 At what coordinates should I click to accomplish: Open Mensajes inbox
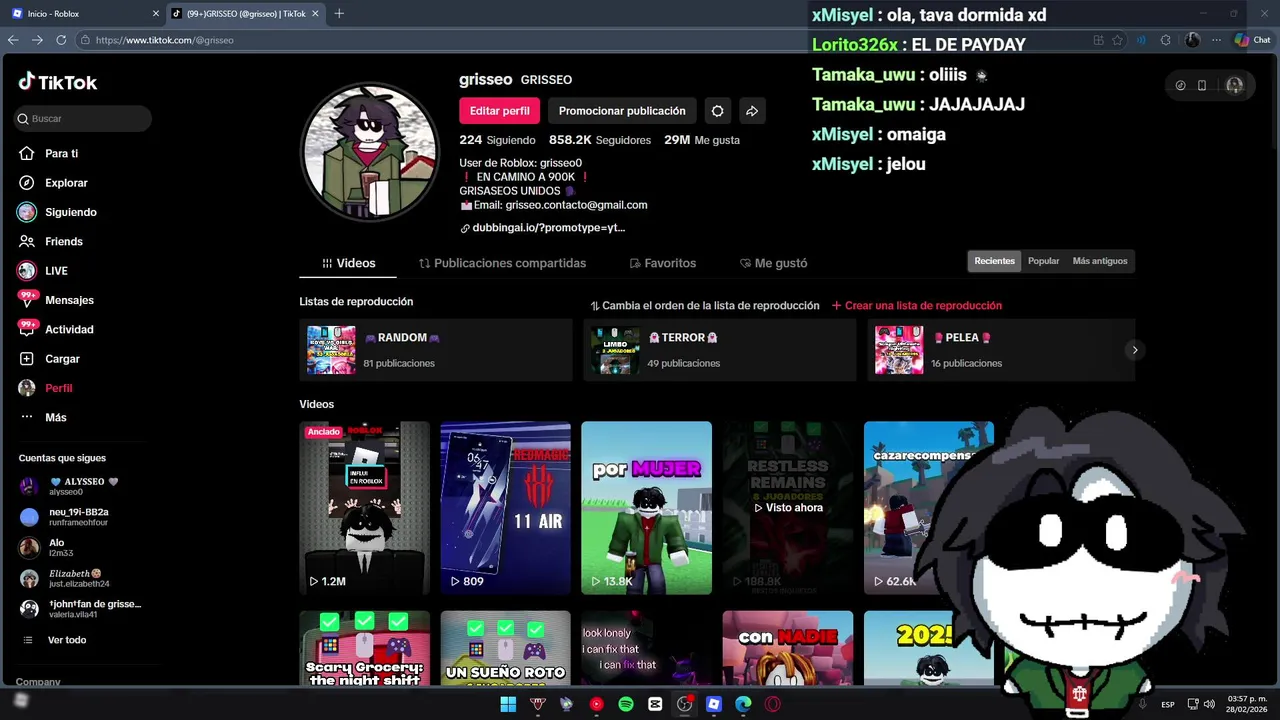pyautogui.click(x=56, y=300)
